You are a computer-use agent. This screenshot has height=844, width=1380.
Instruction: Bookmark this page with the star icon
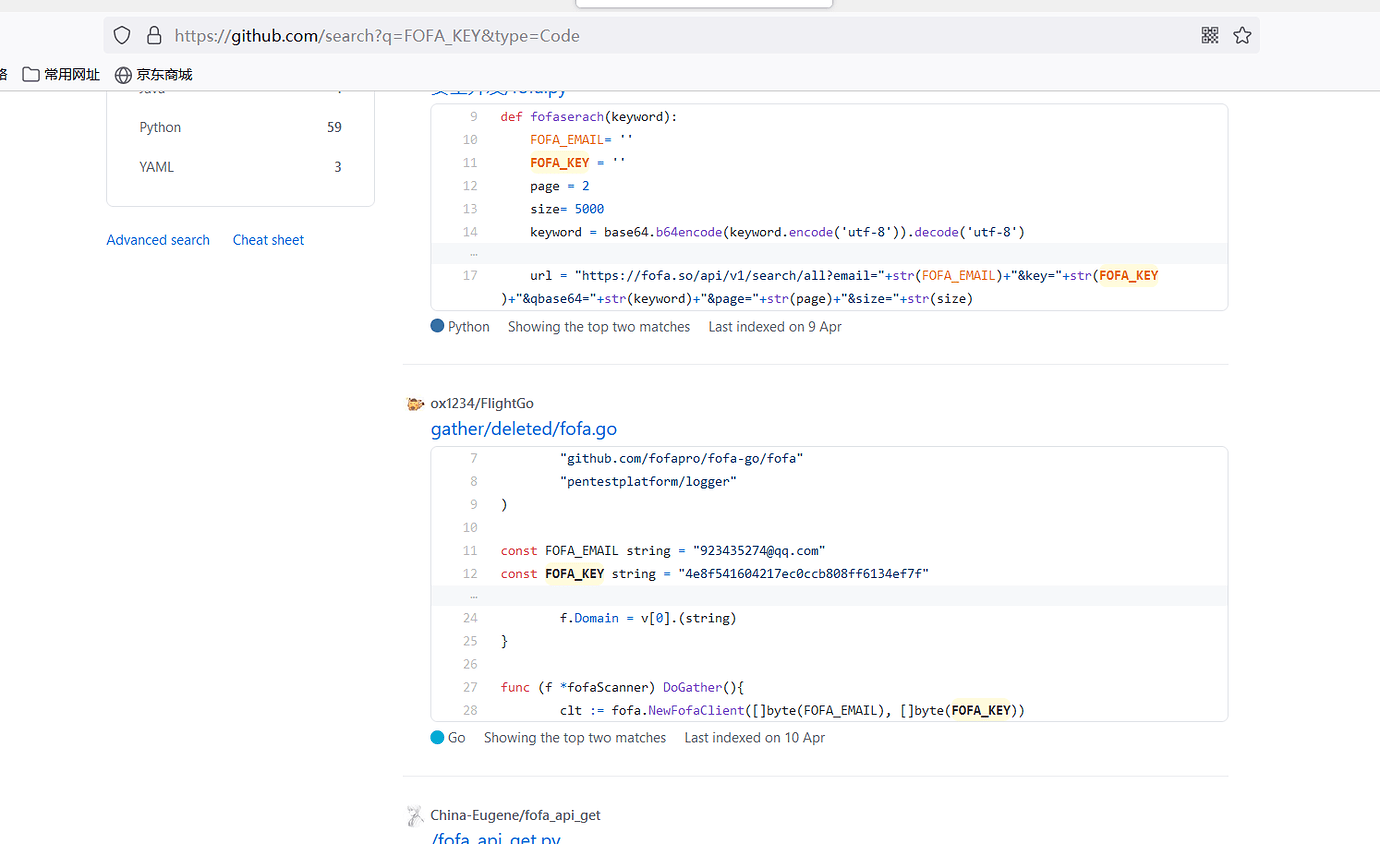pos(1242,36)
